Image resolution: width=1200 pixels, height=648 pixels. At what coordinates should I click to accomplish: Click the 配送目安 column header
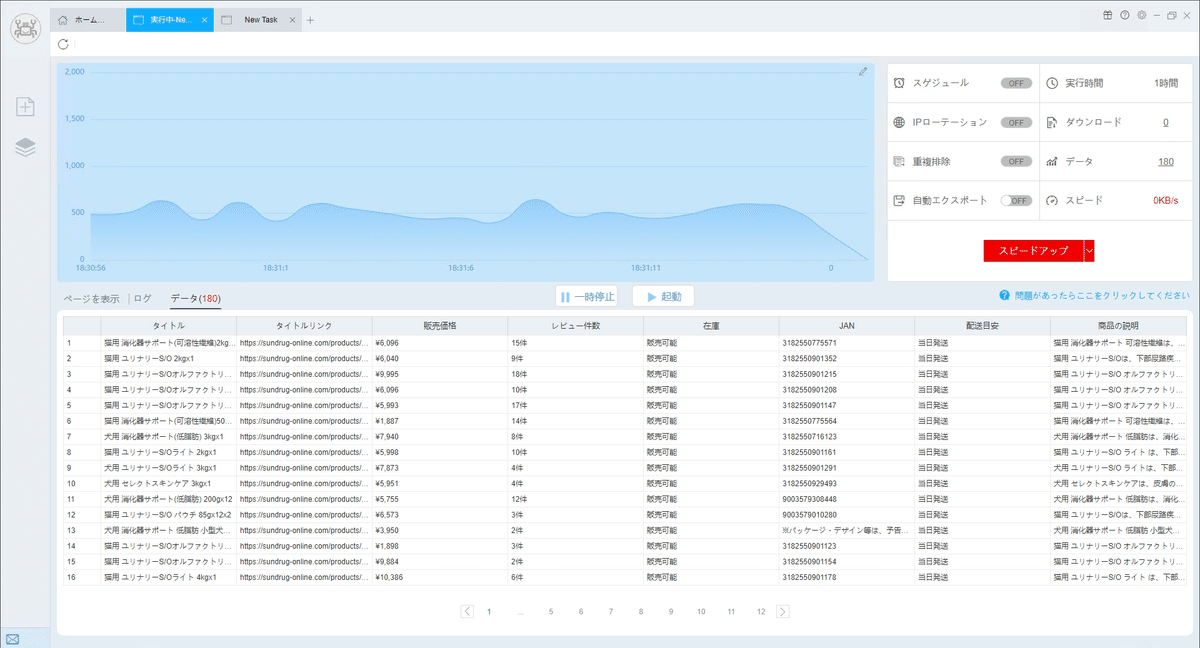click(x=982, y=326)
